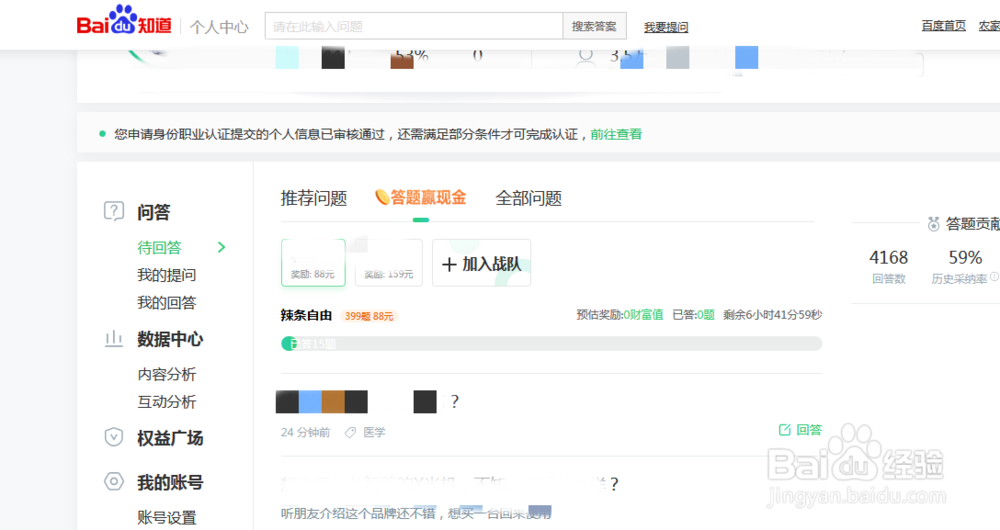Open 我的提问 in the sidebar
Image resolution: width=1000 pixels, height=530 pixels.
point(166,275)
